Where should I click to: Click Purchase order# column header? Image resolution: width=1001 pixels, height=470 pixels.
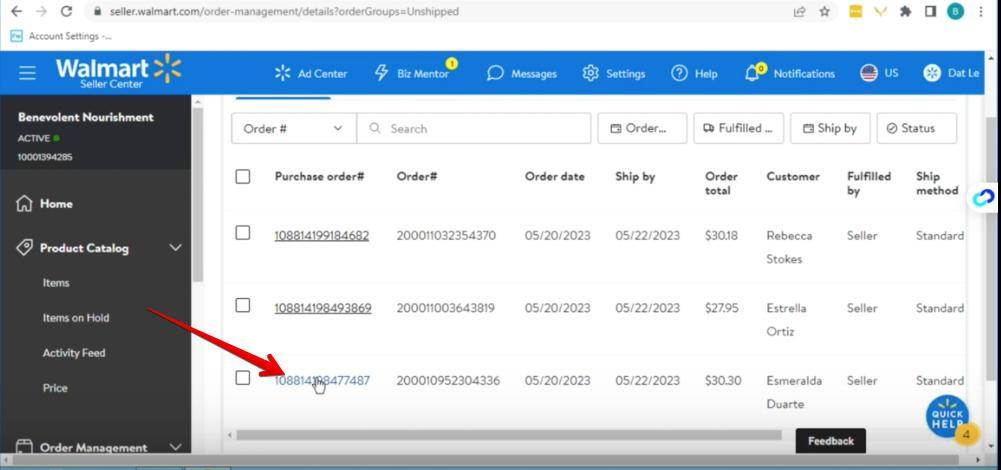tap(319, 176)
